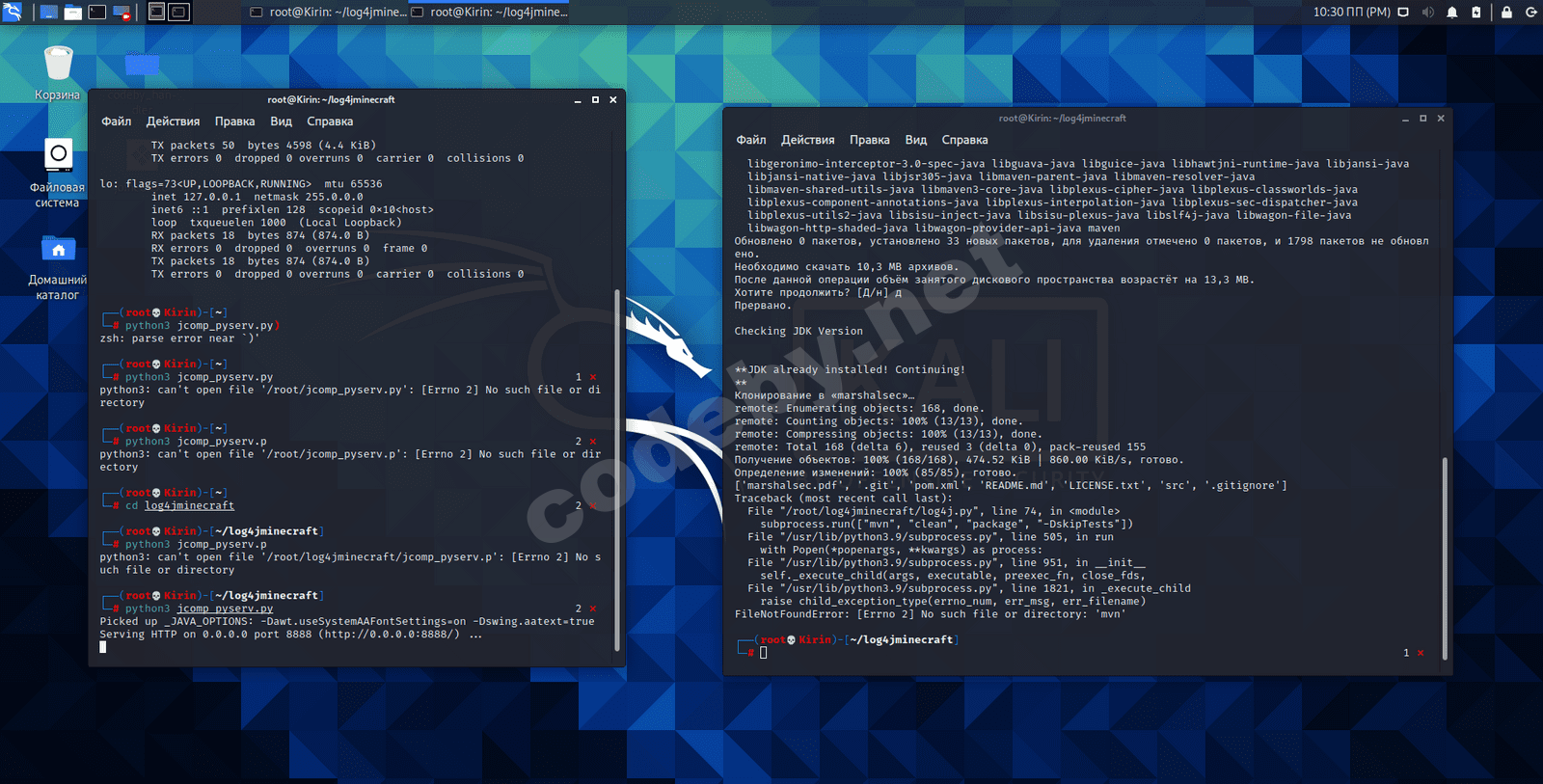Click 'Прервано.' text in right terminal
This screenshot has height=784, width=1543.
(x=763, y=306)
